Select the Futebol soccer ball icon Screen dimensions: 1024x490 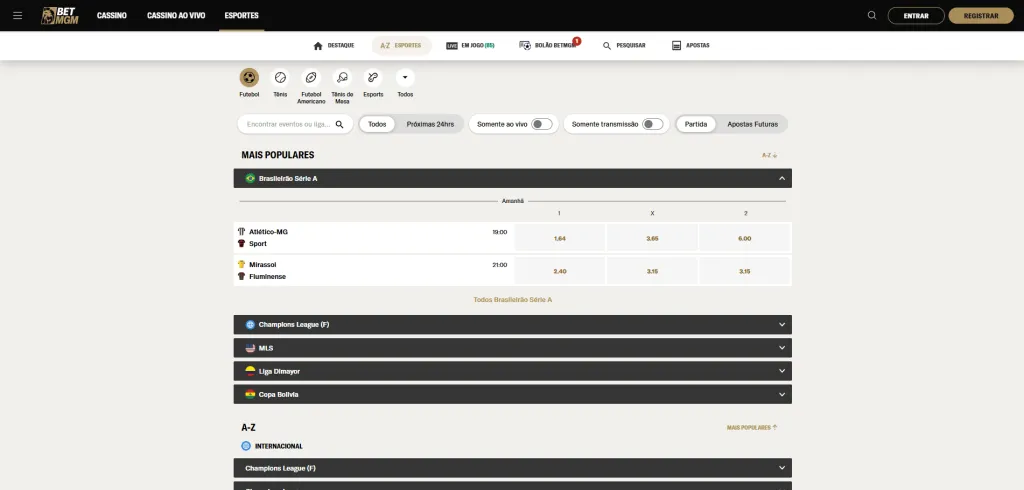[x=249, y=78]
